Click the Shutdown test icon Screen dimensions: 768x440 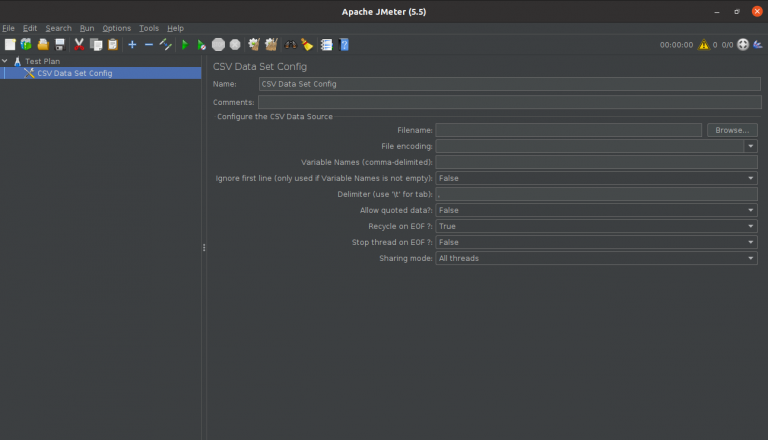coord(235,45)
